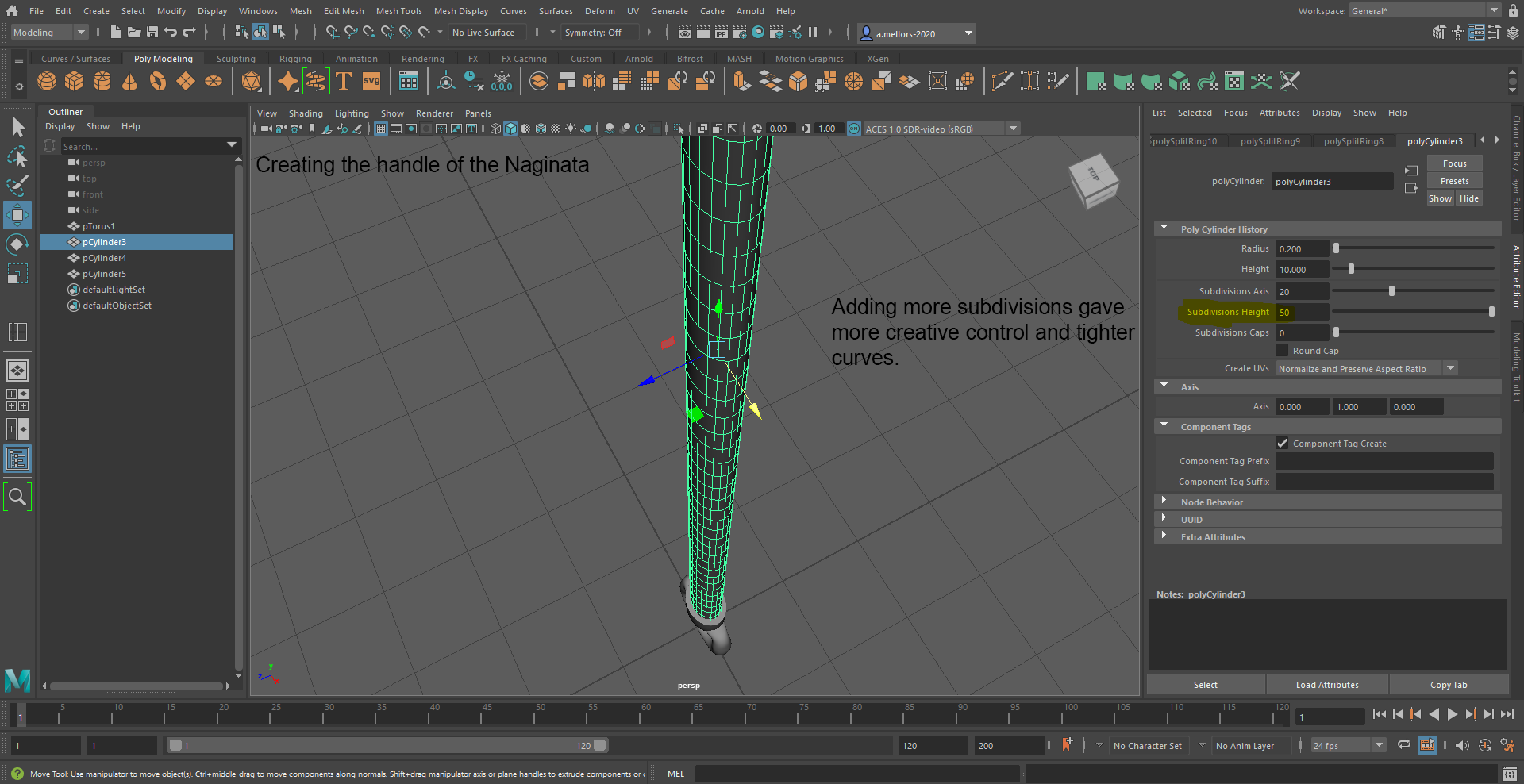Click the Load Attributes button

click(1326, 685)
